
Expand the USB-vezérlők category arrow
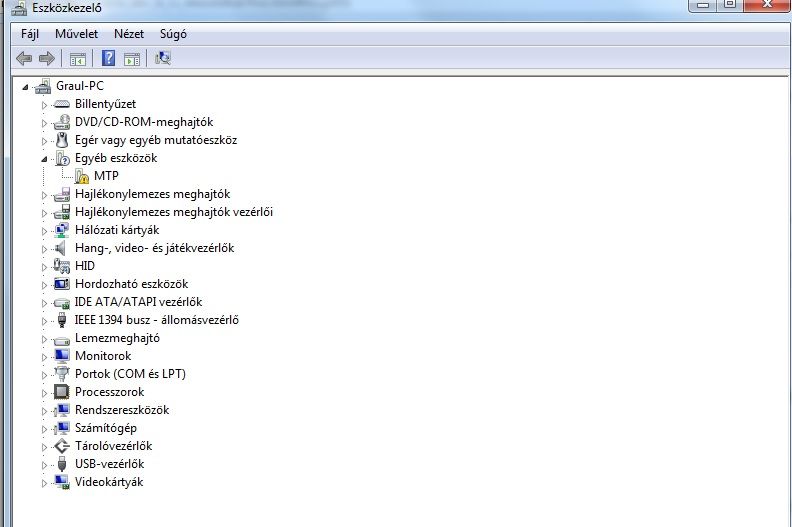[44, 465]
